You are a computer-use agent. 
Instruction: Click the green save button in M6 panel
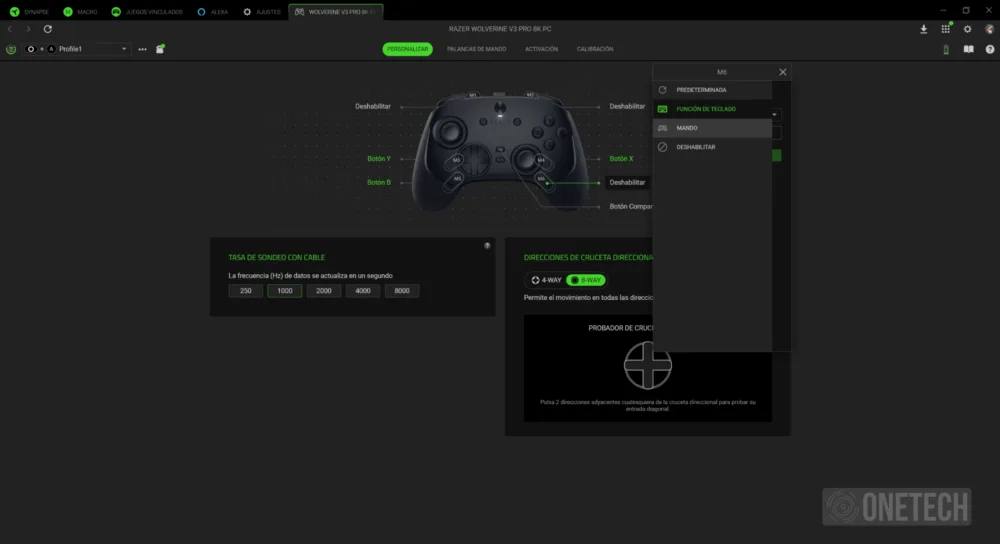[777, 156]
